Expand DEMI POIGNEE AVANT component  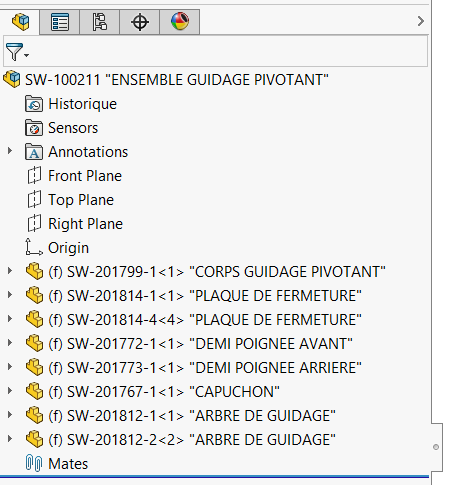pyautogui.click(x=10, y=343)
